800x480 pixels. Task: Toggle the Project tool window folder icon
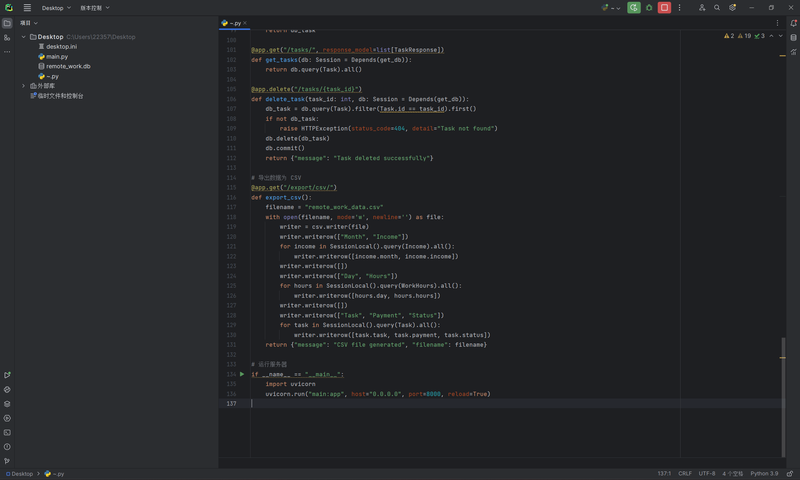tap(7, 22)
